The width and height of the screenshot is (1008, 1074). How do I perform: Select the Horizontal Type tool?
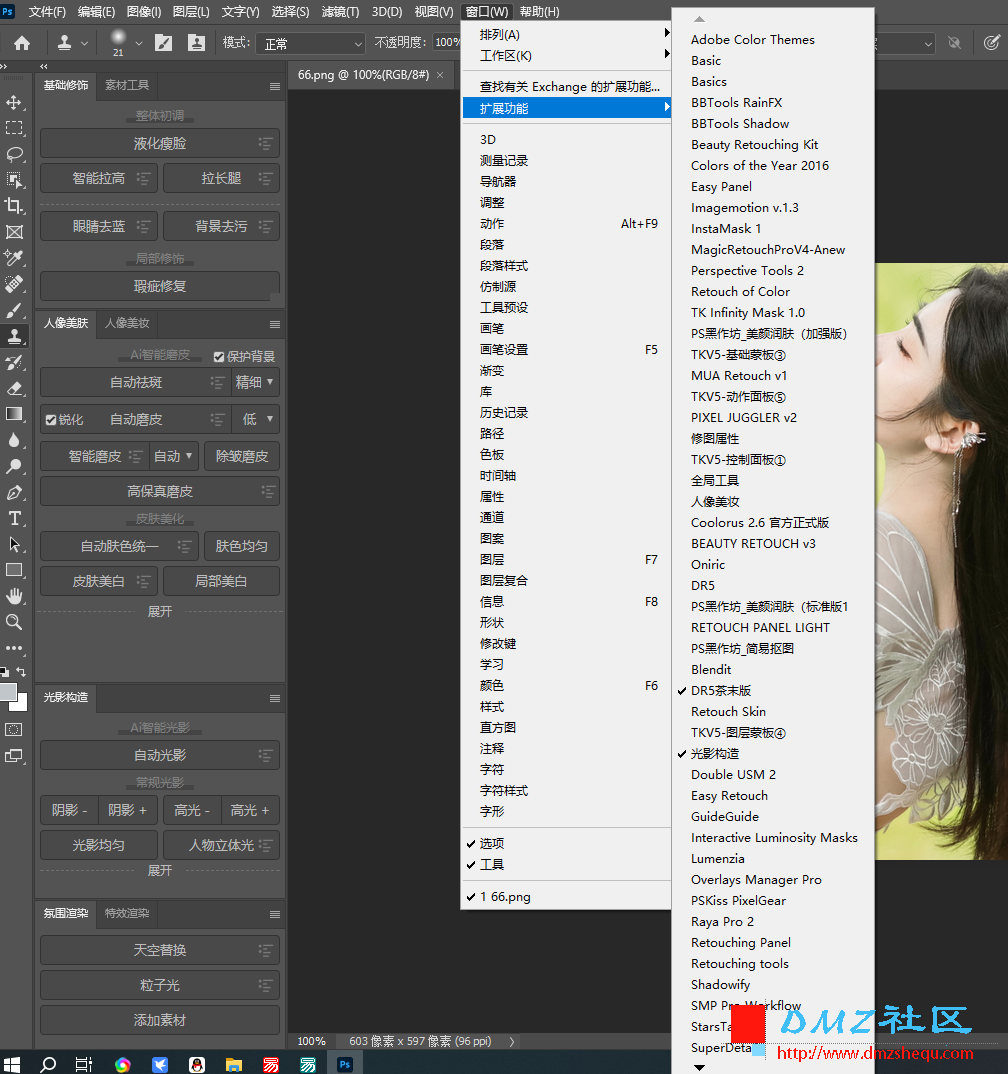tap(14, 519)
